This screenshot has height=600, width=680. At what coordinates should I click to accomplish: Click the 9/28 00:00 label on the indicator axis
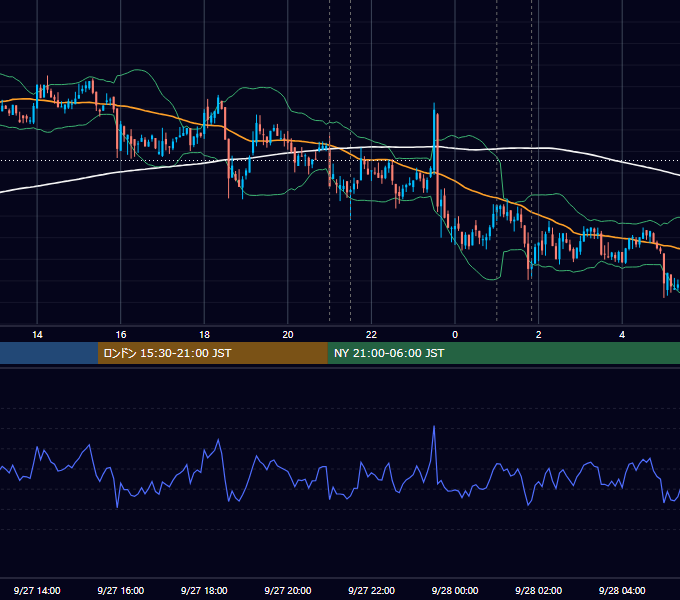click(455, 590)
